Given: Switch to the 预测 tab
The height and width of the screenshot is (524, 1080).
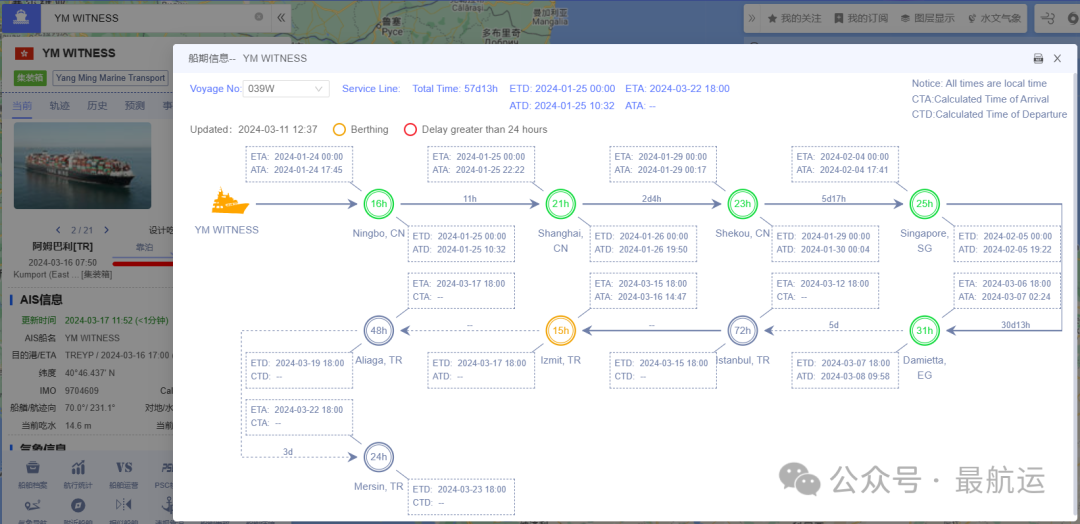Looking at the screenshot, I should pos(135,105).
